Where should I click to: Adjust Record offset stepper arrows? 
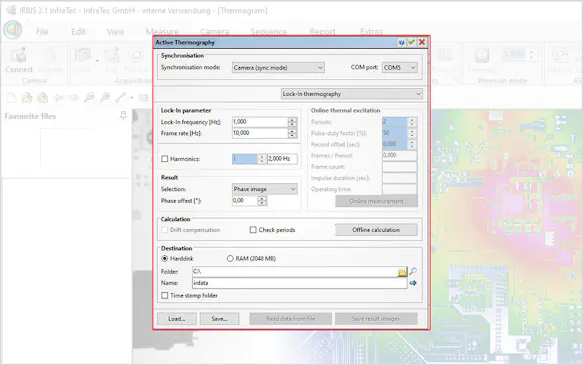[x=412, y=144]
